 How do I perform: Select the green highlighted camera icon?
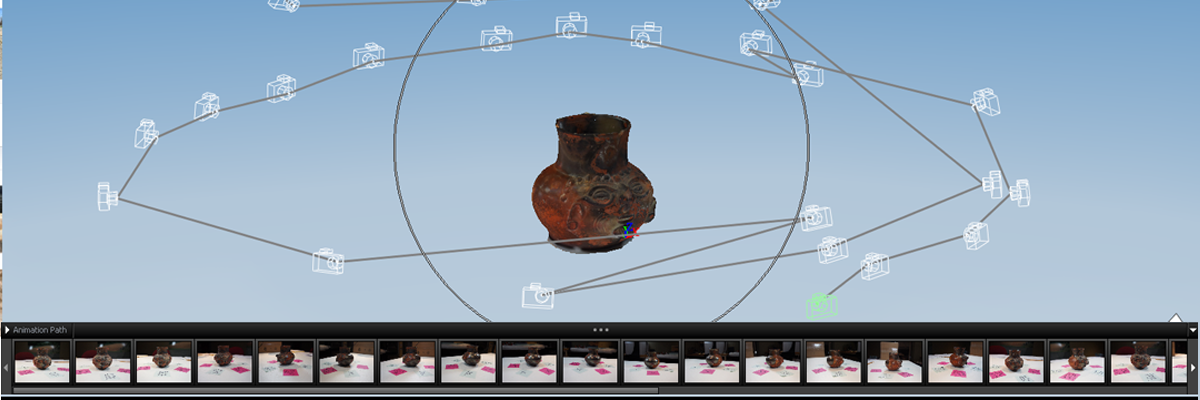tap(820, 306)
